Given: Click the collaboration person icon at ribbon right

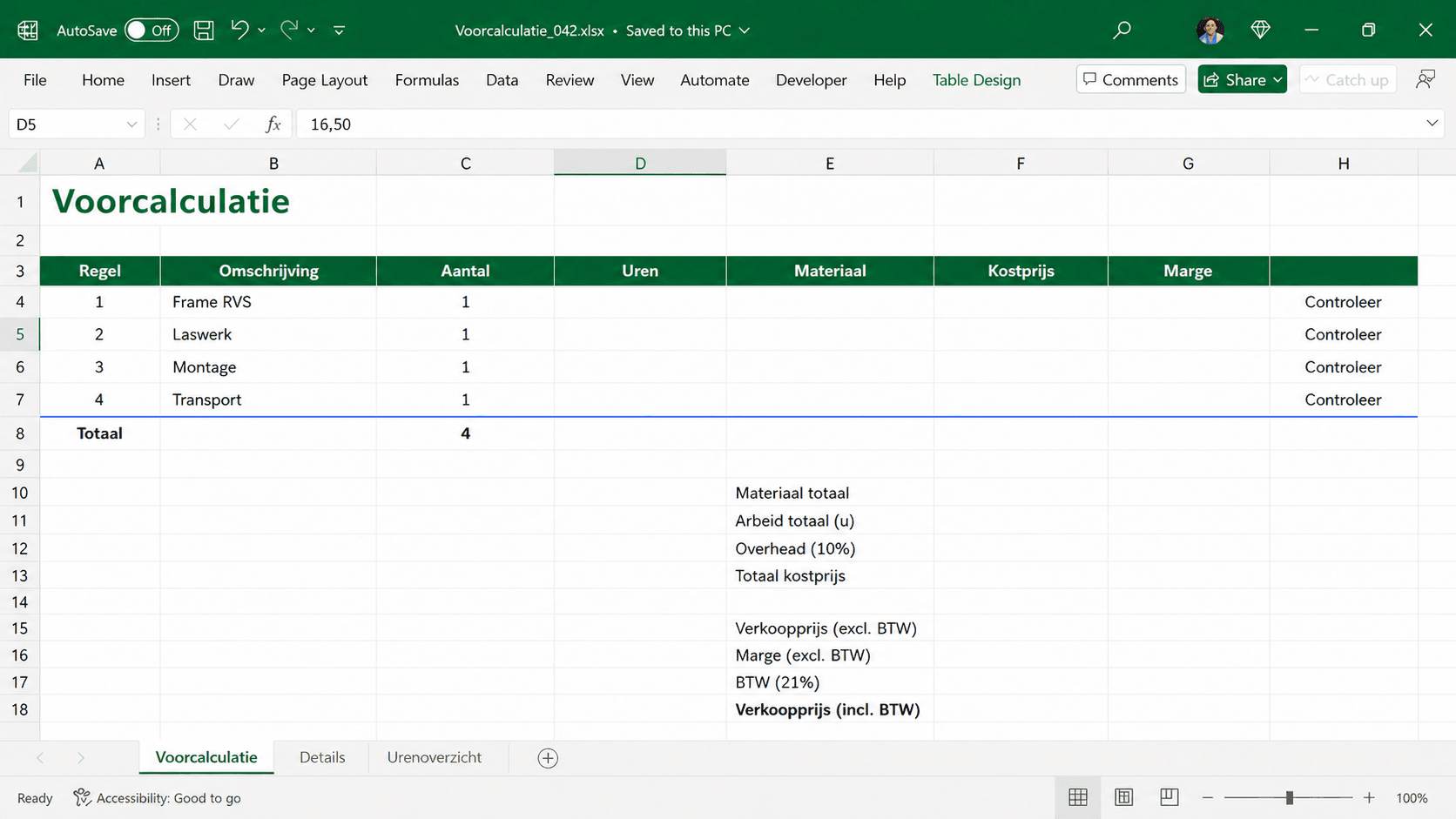Looking at the screenshot, I should coord(1426,79).
